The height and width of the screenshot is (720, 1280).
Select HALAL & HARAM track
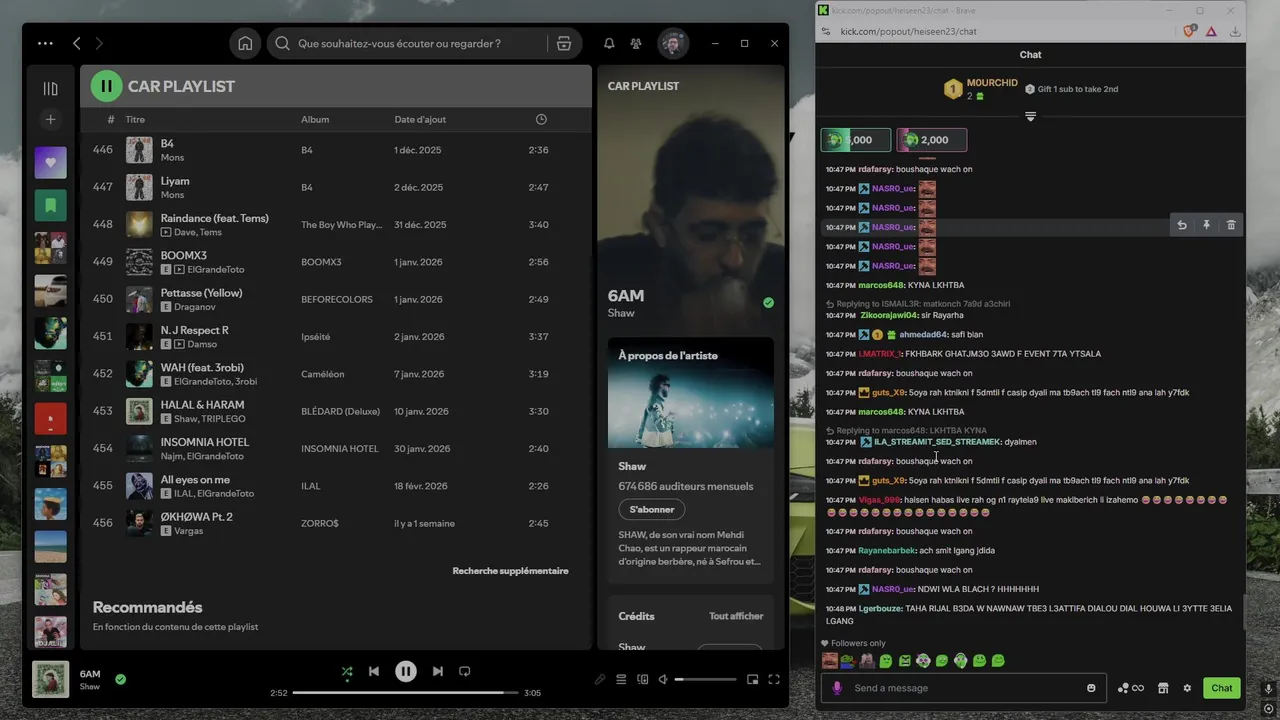click(336, 411)
